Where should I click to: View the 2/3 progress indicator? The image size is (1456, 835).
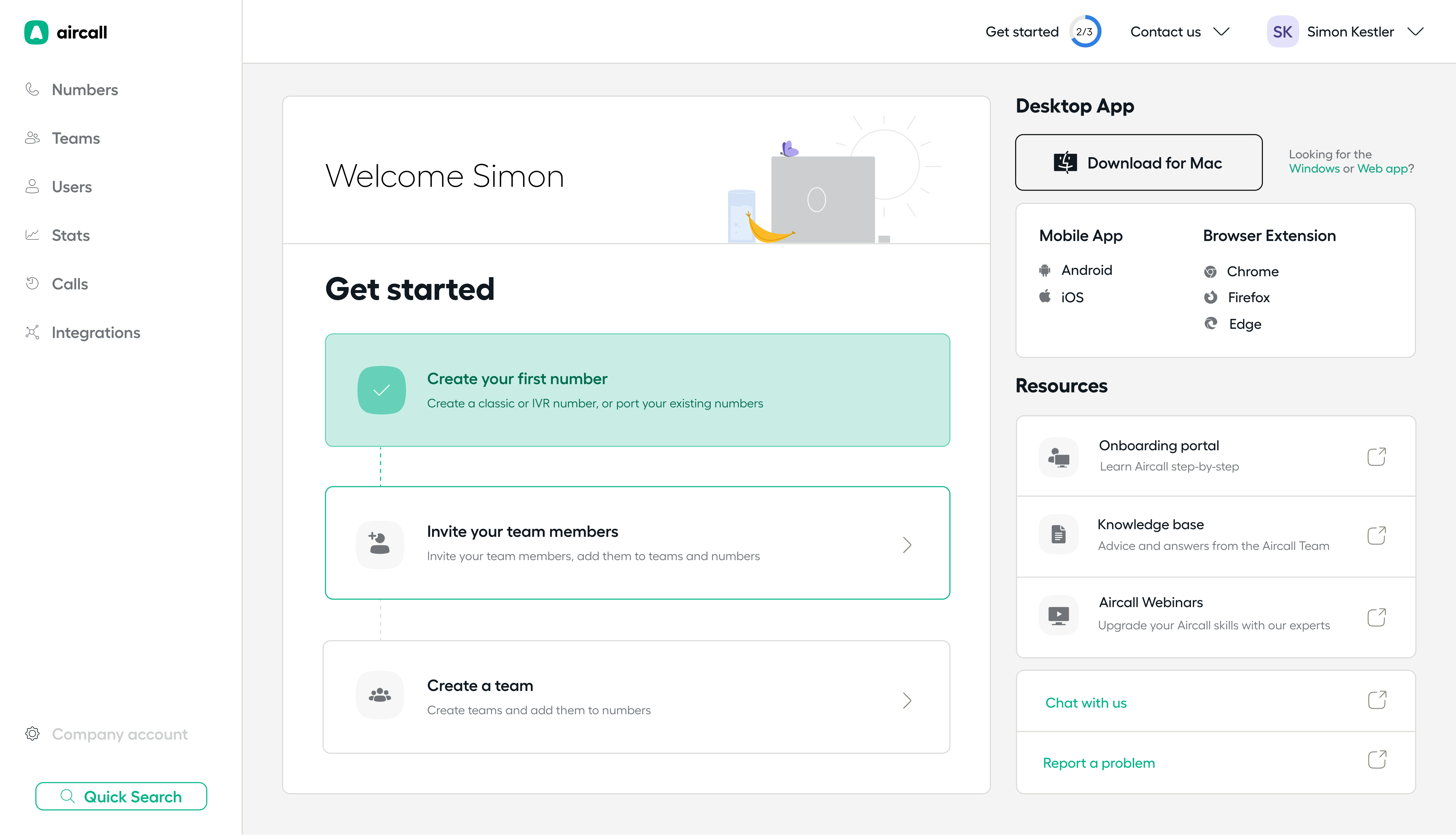[x=1083, y=32]
